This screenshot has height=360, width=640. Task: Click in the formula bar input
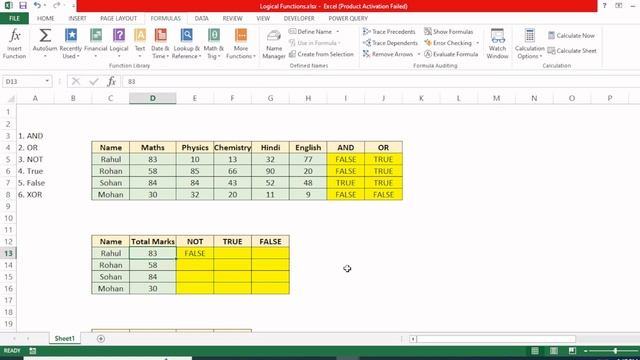(x=380, y=81)
